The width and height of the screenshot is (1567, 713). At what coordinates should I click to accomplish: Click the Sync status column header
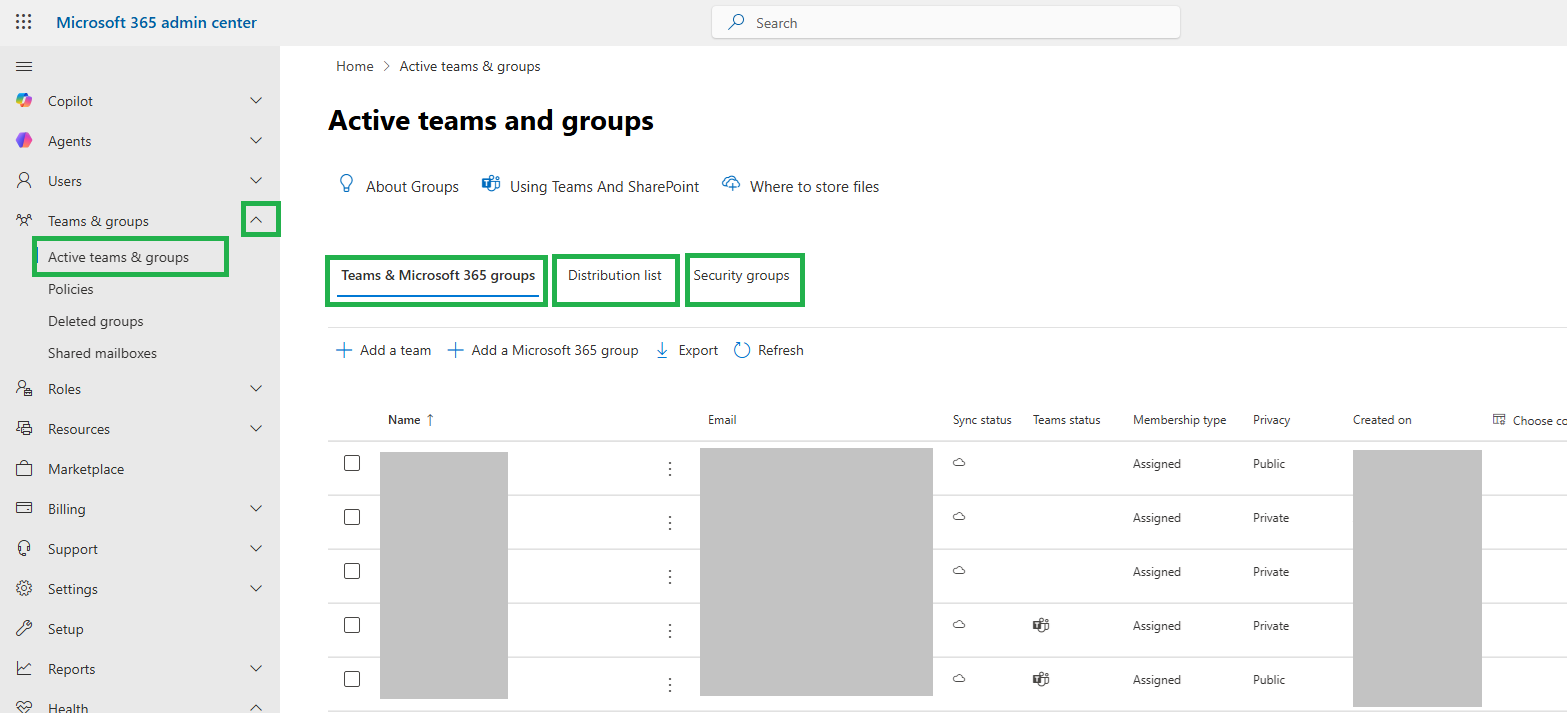coord(982,420)
